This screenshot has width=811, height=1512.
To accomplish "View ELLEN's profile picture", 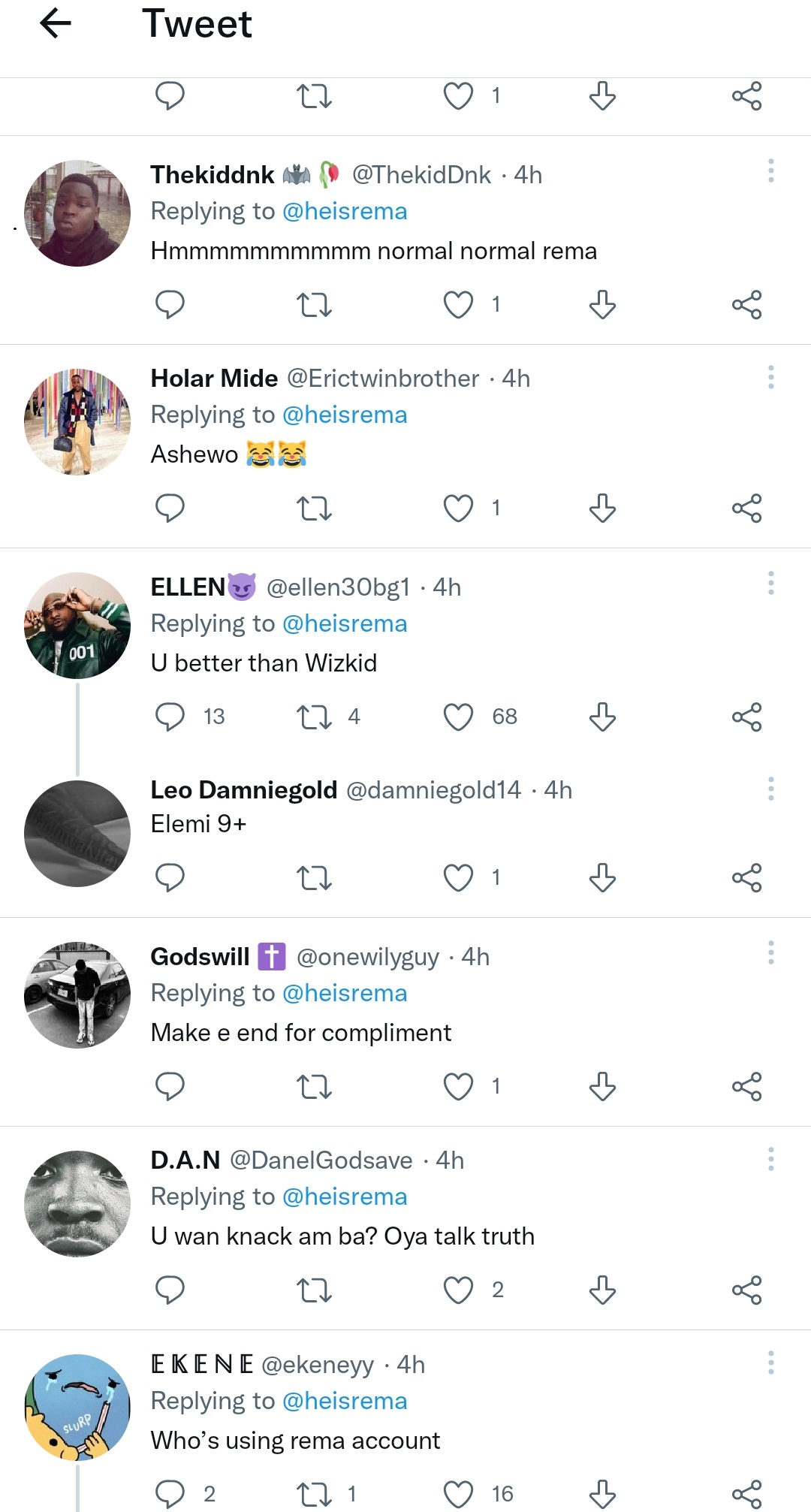I will (x=77, y=626).
